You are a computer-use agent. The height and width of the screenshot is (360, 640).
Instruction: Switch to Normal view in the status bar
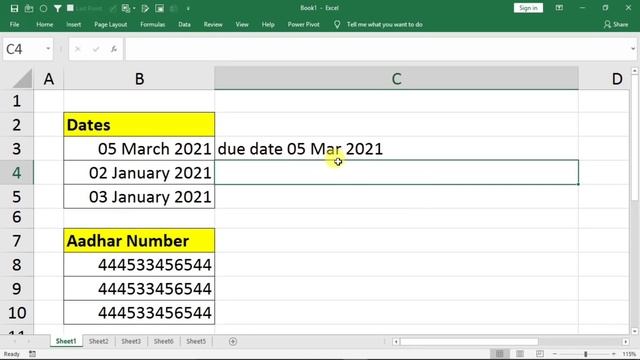click(x=500, y=354)
